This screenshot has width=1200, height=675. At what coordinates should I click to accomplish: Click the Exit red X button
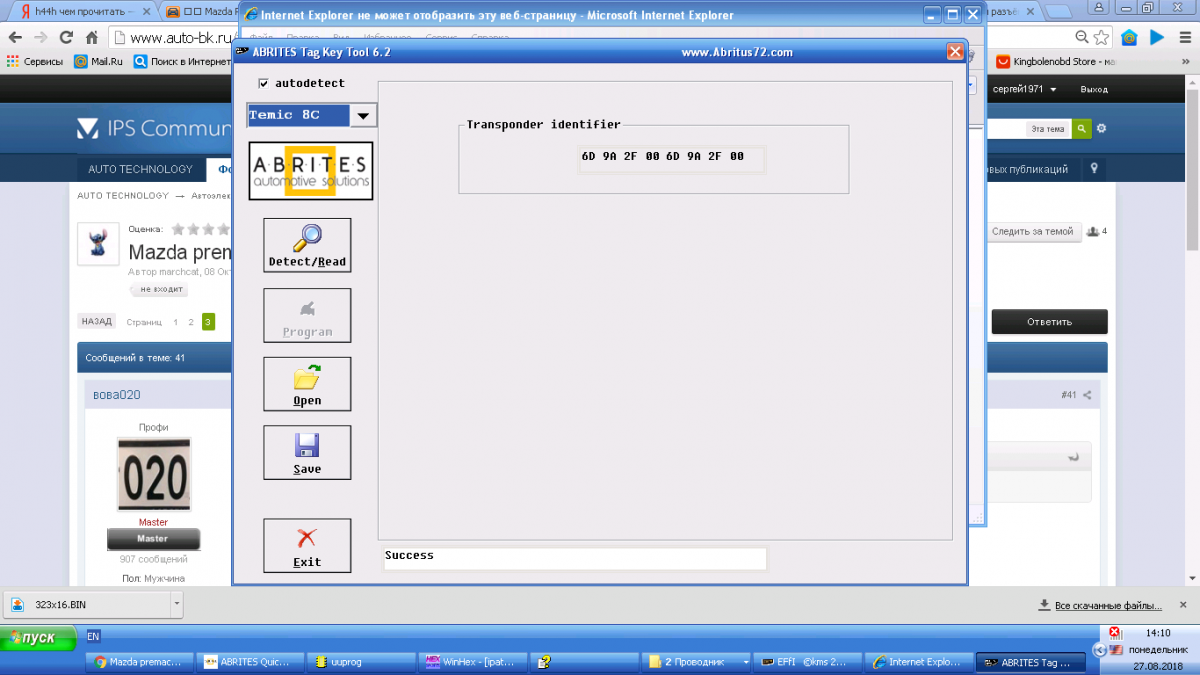pyautogui.click(x=307, y=546)
